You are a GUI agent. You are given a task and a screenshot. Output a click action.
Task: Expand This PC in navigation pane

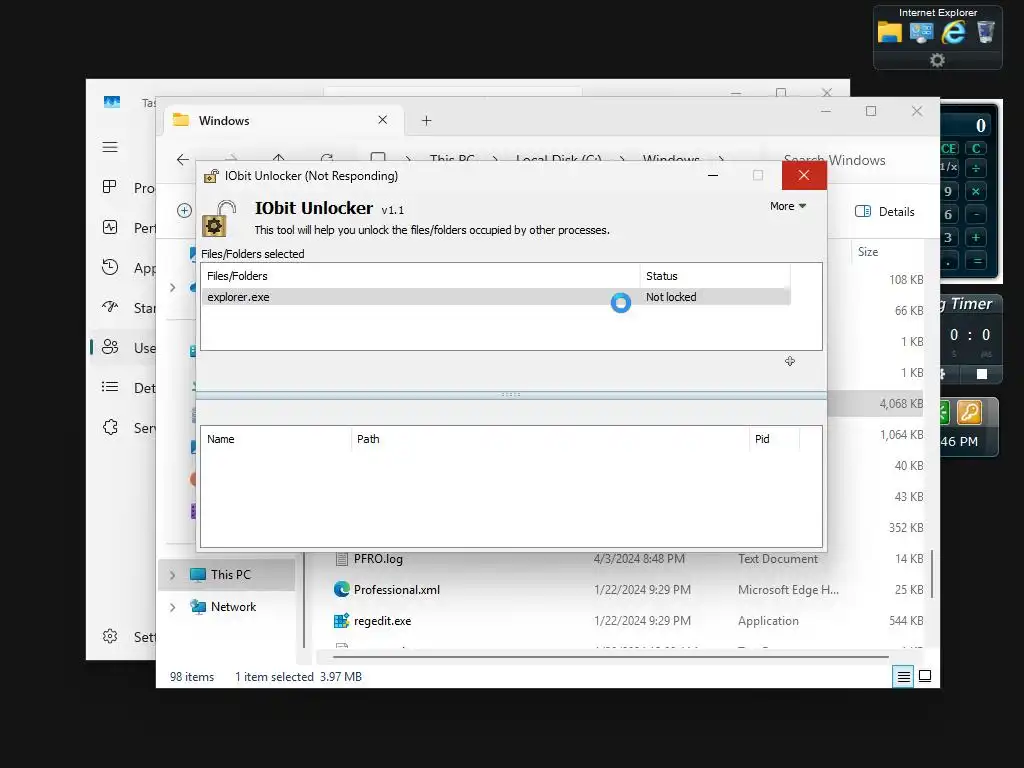pos(172,575)
